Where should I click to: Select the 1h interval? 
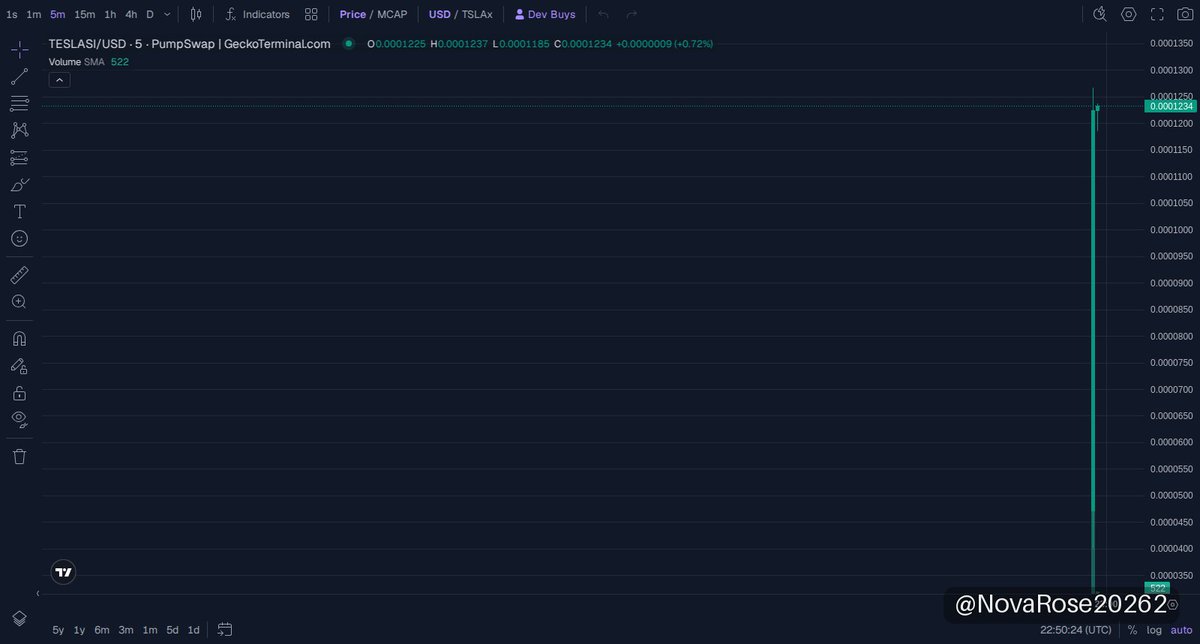[x=110, y=15]
